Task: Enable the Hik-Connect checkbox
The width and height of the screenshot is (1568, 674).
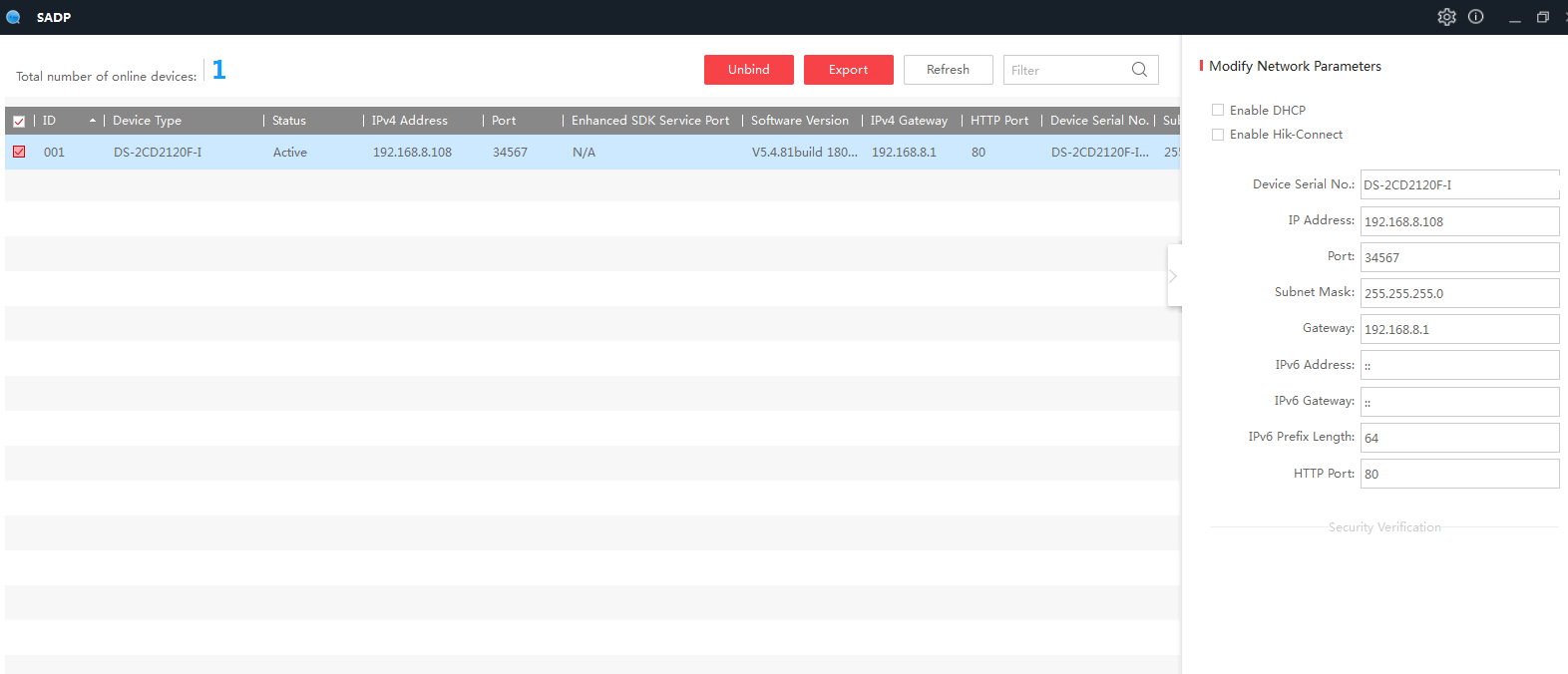Action: click(x=1218, y=135)
